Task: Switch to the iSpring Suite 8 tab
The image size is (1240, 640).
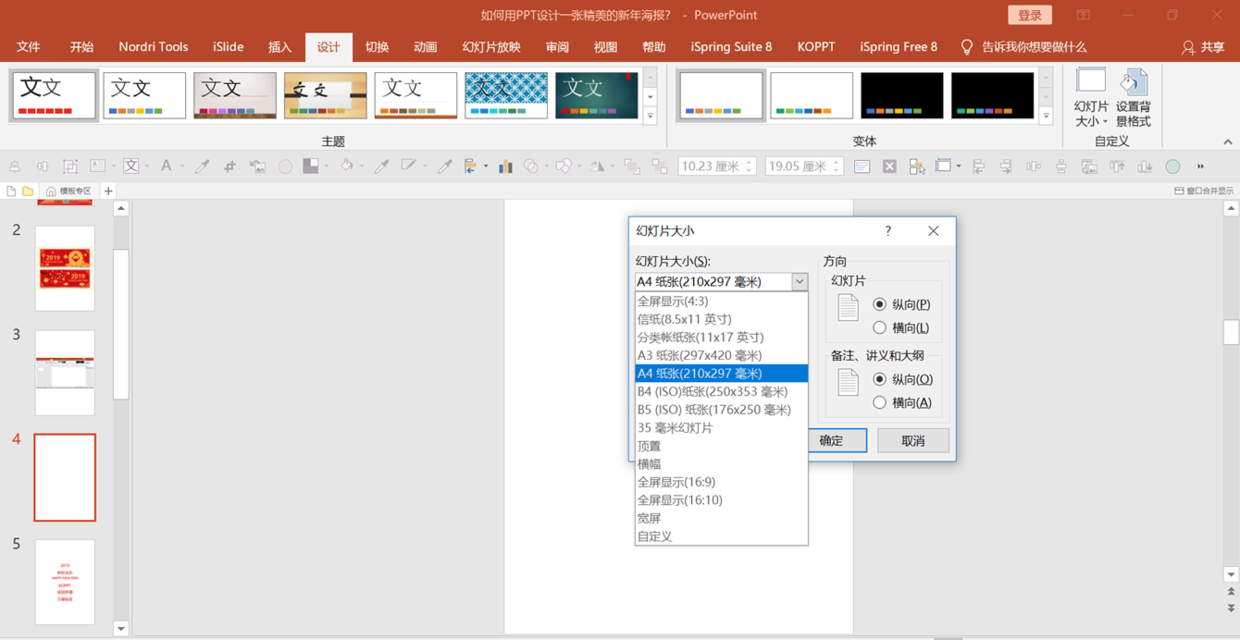Action: coord(731,47)
